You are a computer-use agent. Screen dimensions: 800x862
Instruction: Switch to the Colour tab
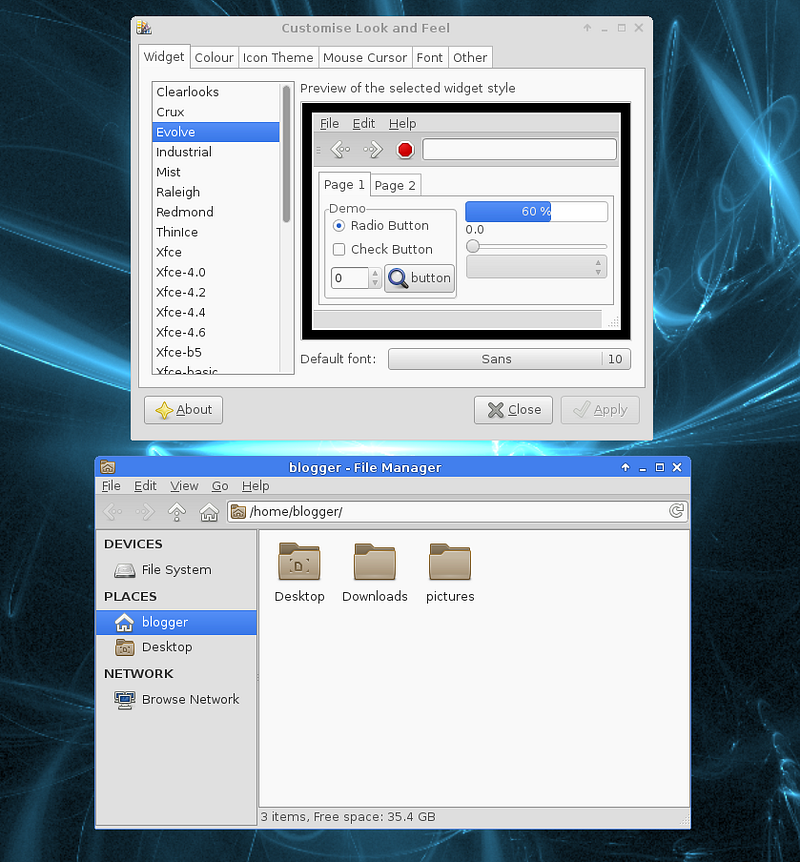click(x=214, y=58)
